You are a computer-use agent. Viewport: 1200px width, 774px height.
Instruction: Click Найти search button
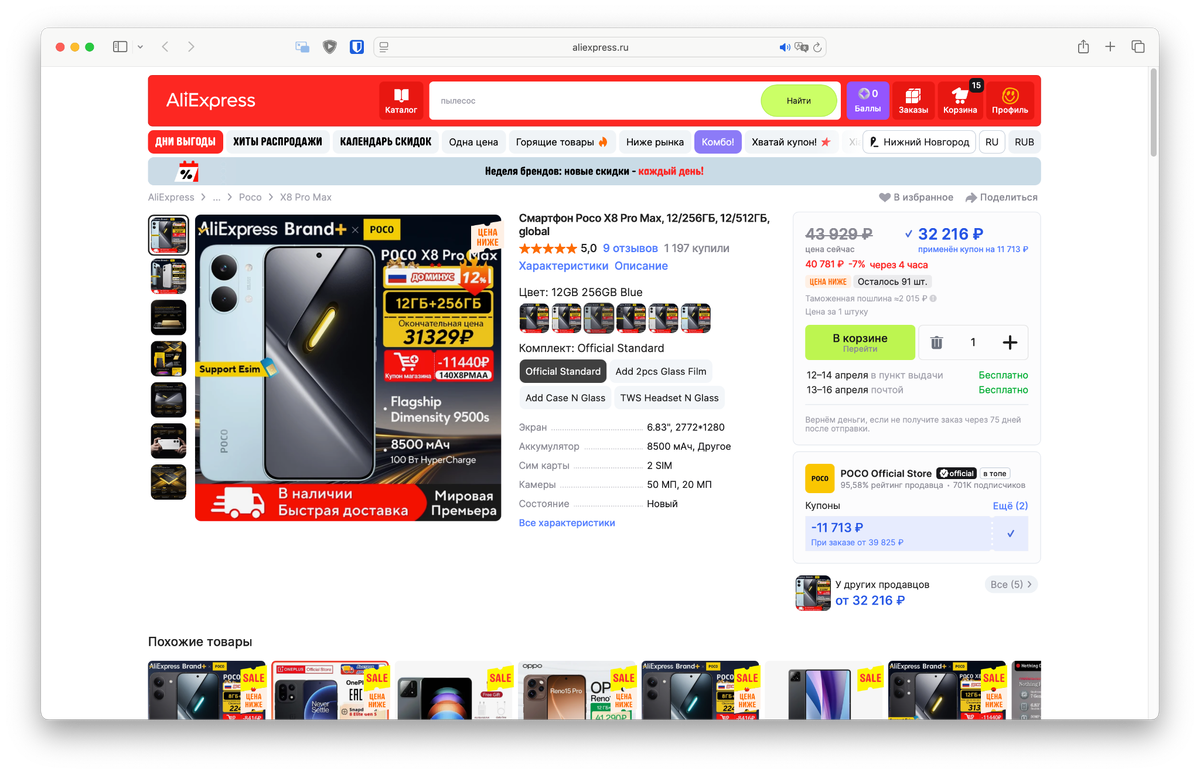pyautogui.click(x=799, y=100)
